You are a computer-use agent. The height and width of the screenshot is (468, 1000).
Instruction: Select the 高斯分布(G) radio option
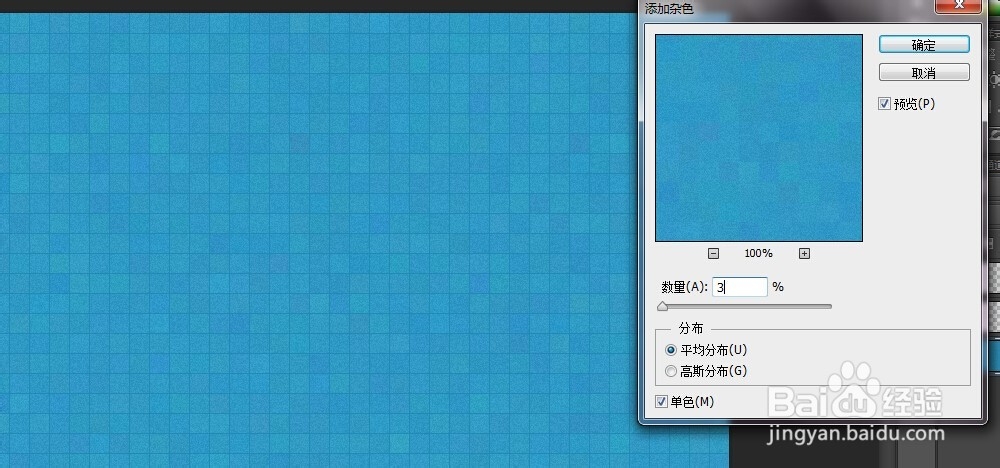tap(670, 370)
